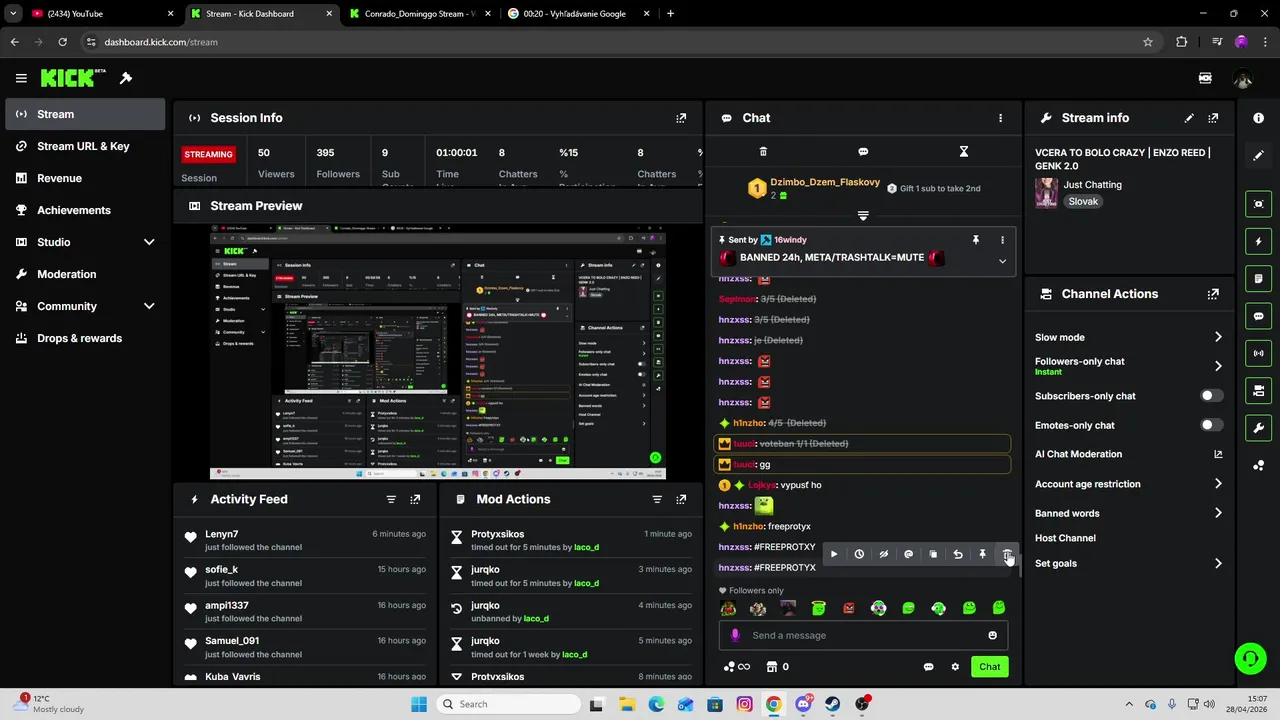Click the timeout clock icon on hovered message
1280x720 pixels.
click(859, 554)
